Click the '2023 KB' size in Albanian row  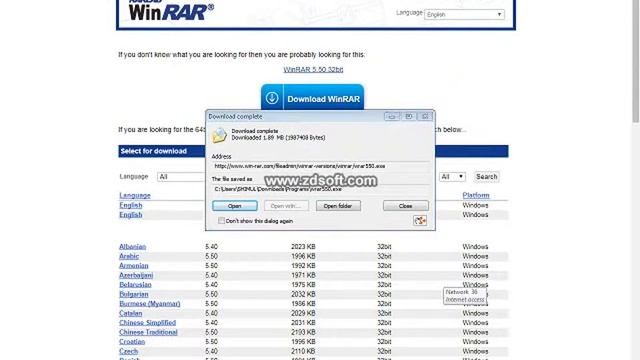(x=303, y=247)
